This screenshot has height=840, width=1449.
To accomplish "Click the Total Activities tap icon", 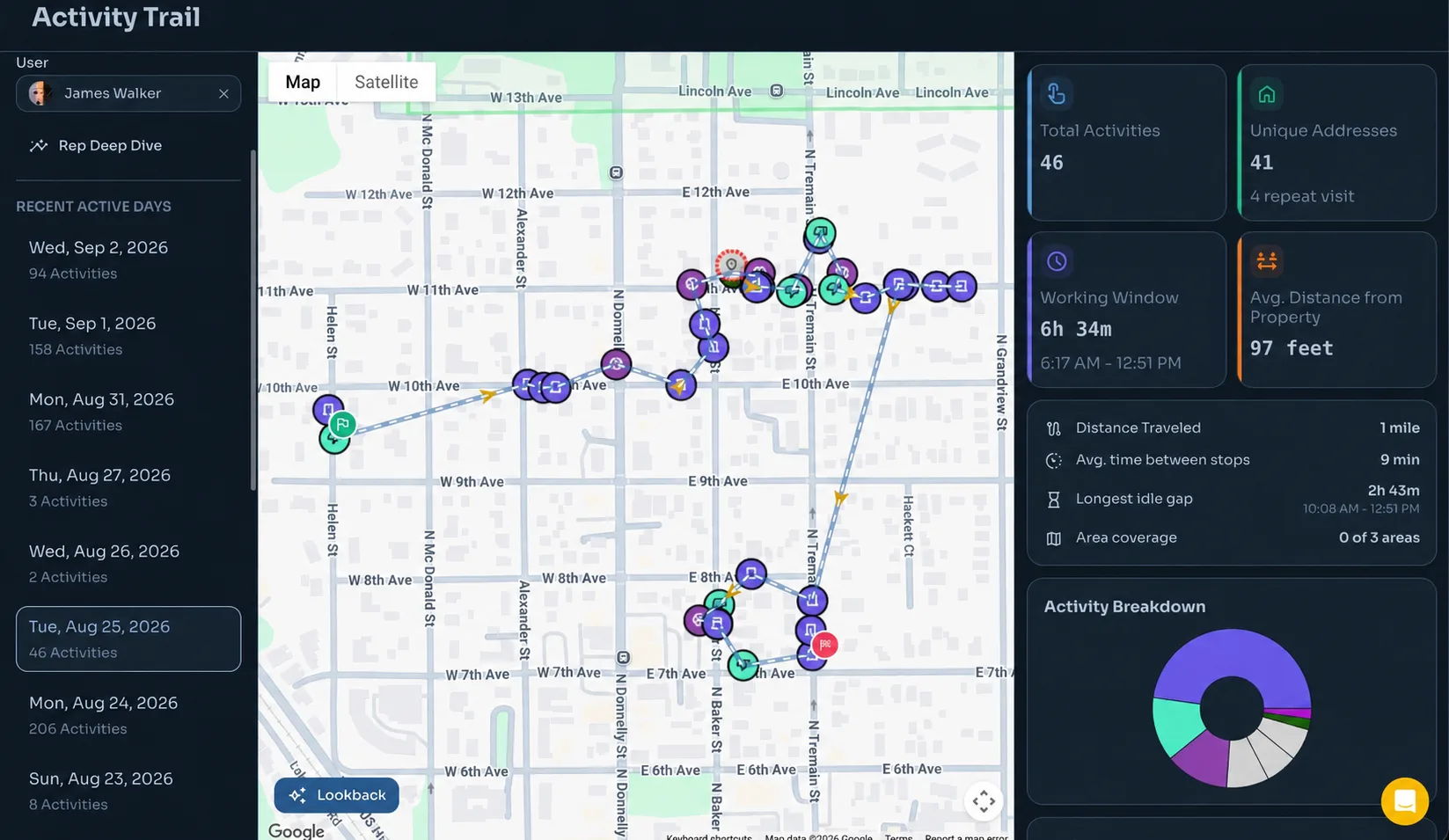I will 1056,93.
